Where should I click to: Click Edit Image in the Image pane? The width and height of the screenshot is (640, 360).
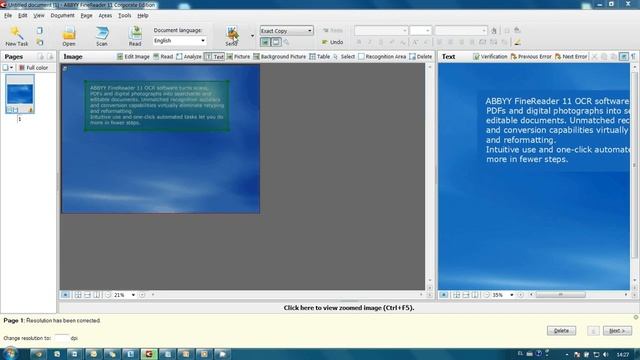(x=133, y=57)
